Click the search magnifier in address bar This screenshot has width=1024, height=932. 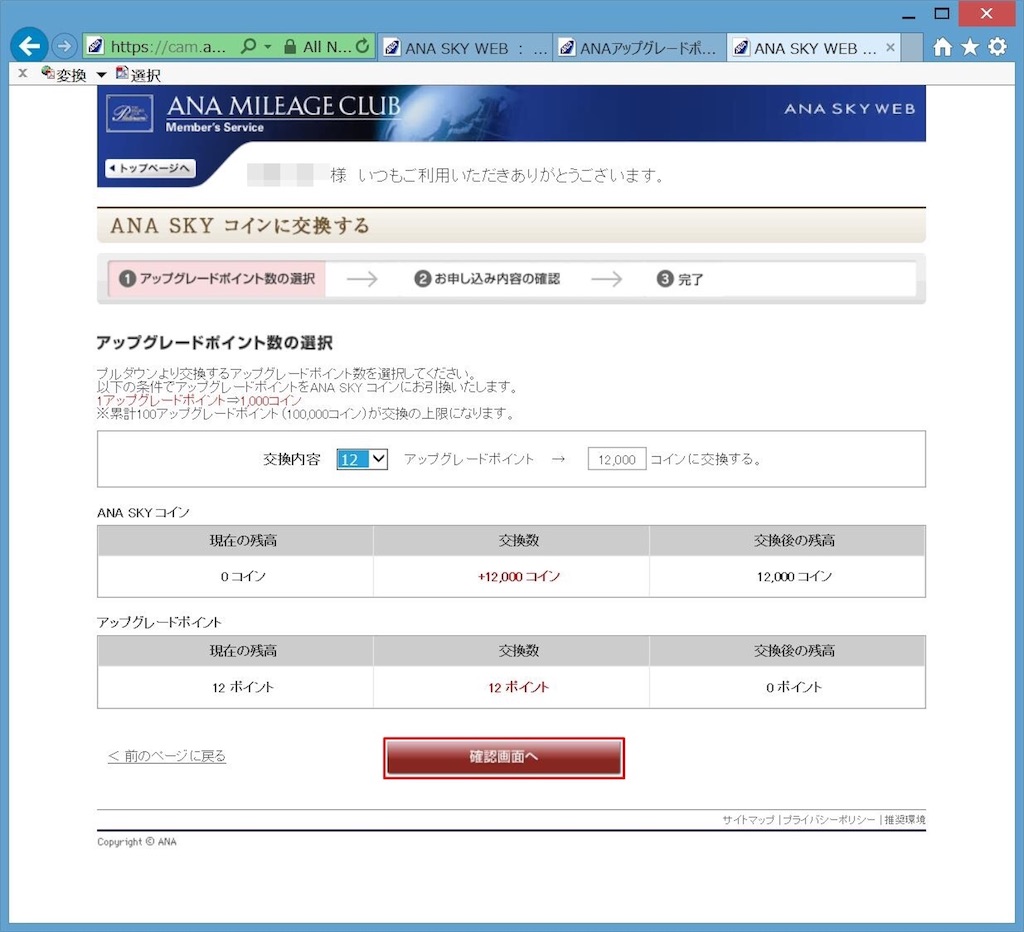(x=248, y=46)
